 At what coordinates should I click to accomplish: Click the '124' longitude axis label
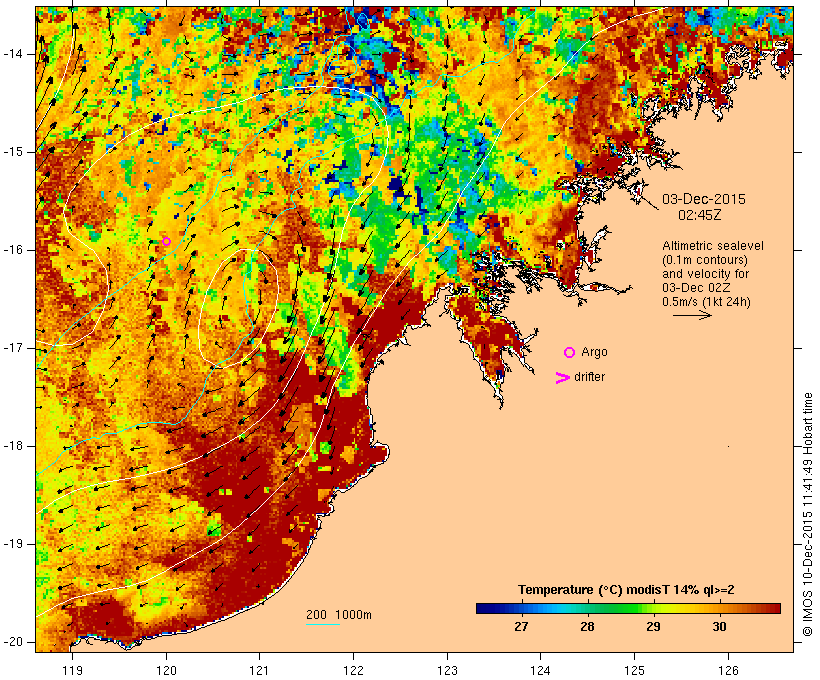(x=541, y=670)
